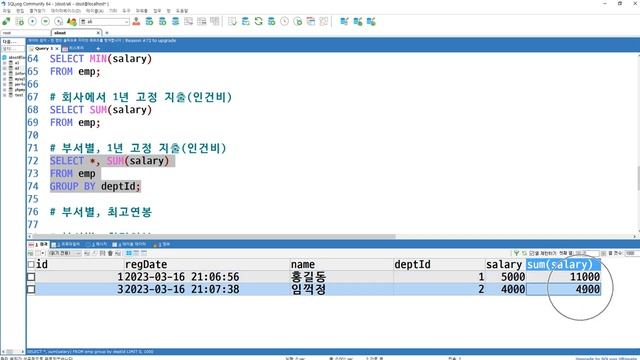Click the green circular sync arrows icon

coord(258,21)
